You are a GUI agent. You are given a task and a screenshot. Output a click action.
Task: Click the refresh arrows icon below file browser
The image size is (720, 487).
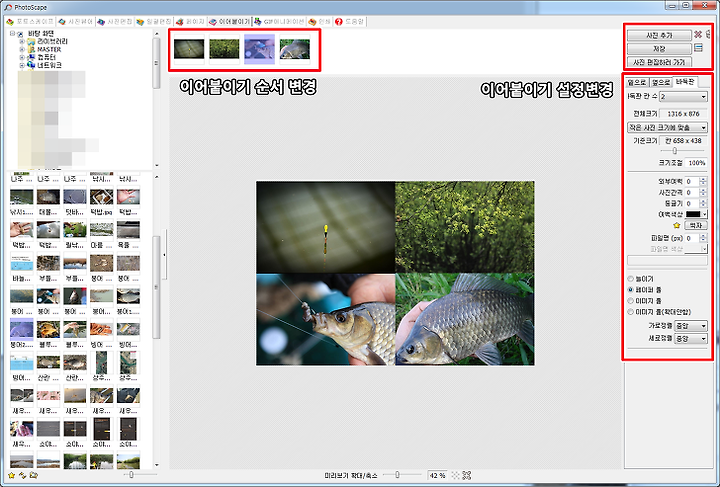pos(22,475)
